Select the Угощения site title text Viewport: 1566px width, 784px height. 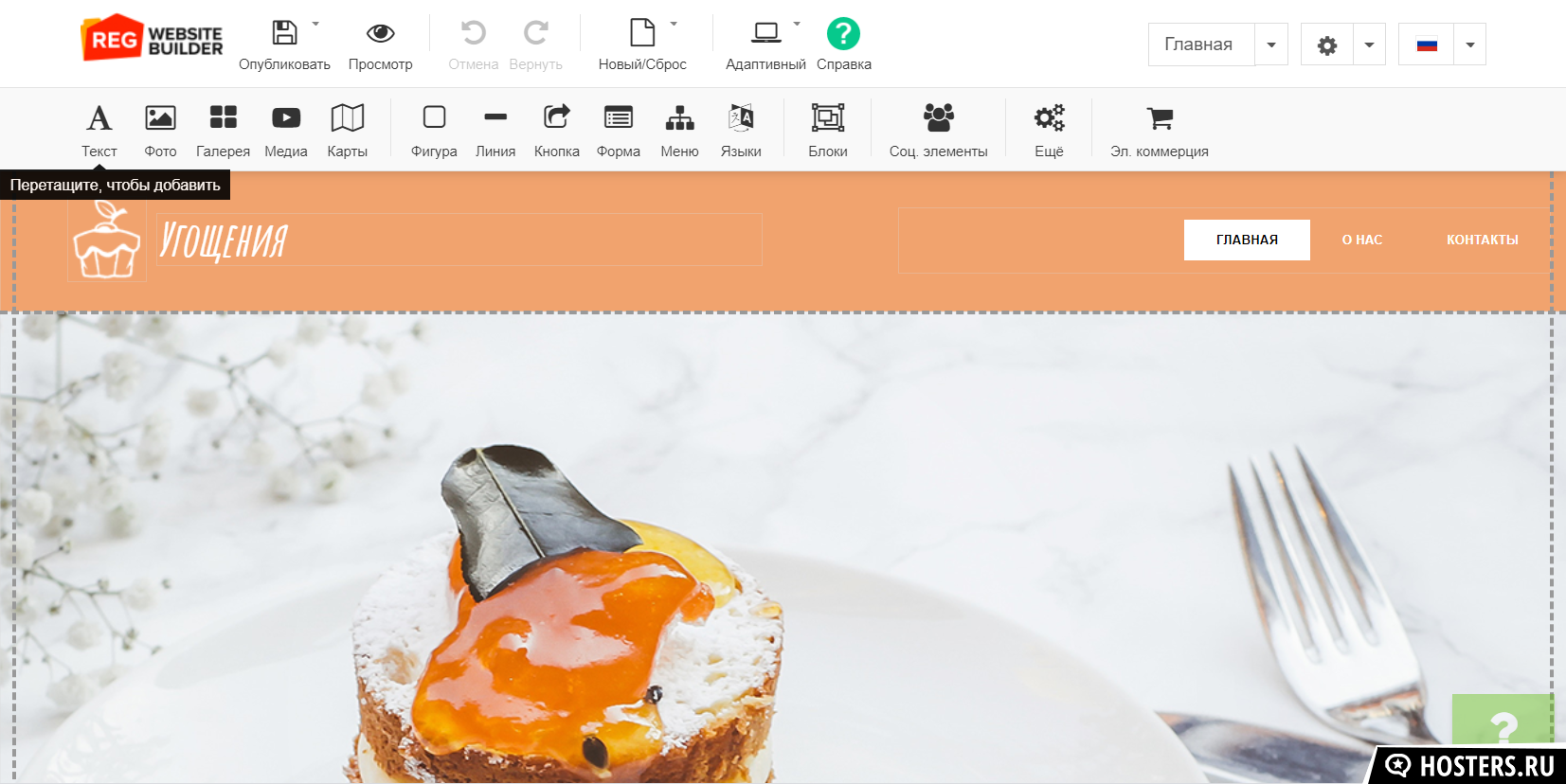(x=224, y=241)
